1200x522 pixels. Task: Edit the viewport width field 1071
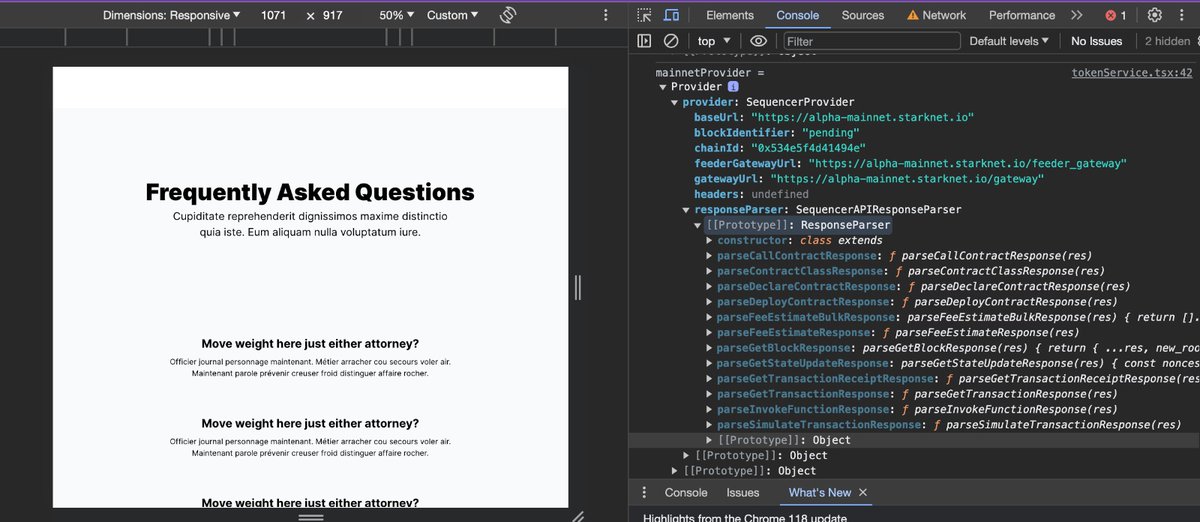tap(274, 15)
